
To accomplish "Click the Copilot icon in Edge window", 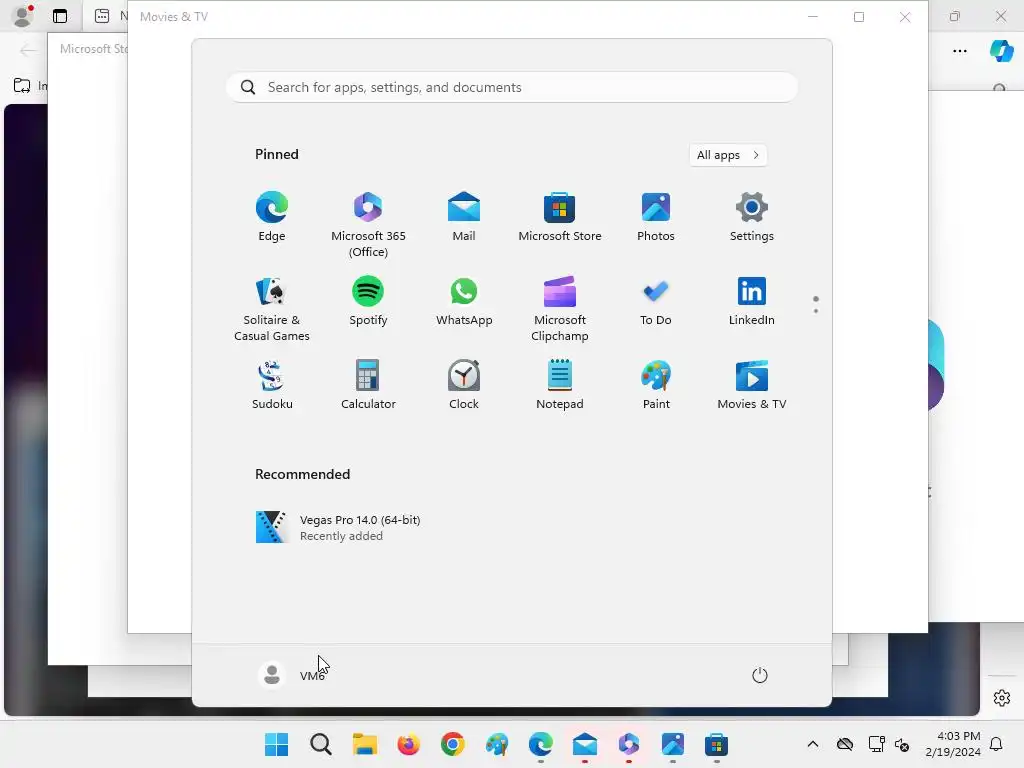I will [x=1002, y=50].
